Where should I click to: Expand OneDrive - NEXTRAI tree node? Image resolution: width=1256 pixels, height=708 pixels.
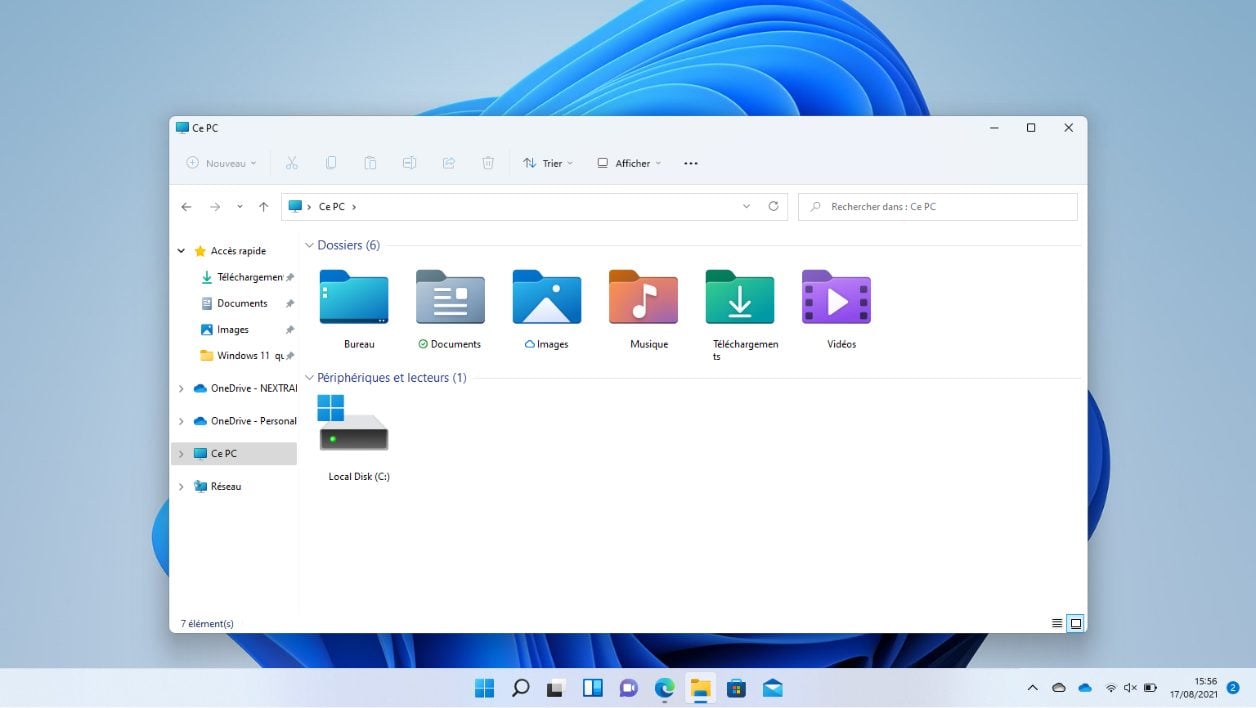pyautogui.click(x=181, y=388)
